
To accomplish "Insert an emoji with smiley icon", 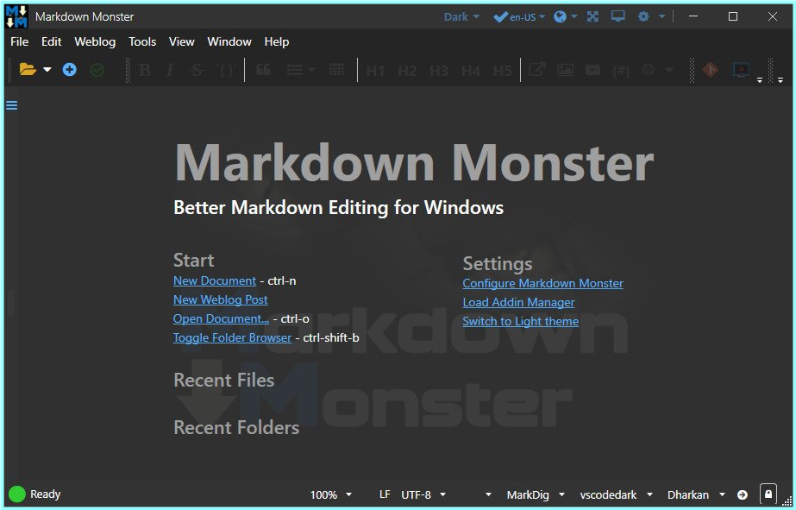I will pyautogui.click(x=648, y=70).
